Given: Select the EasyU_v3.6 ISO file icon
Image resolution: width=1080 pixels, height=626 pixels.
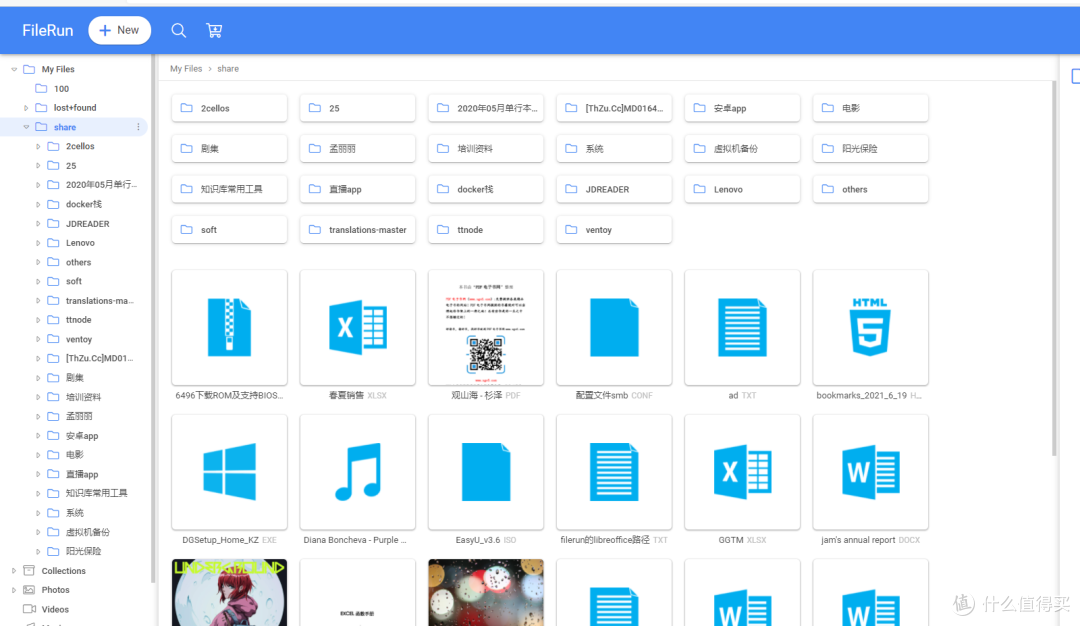Looking at the screenshot, I should pyautogui.click(x=486, y=472).
